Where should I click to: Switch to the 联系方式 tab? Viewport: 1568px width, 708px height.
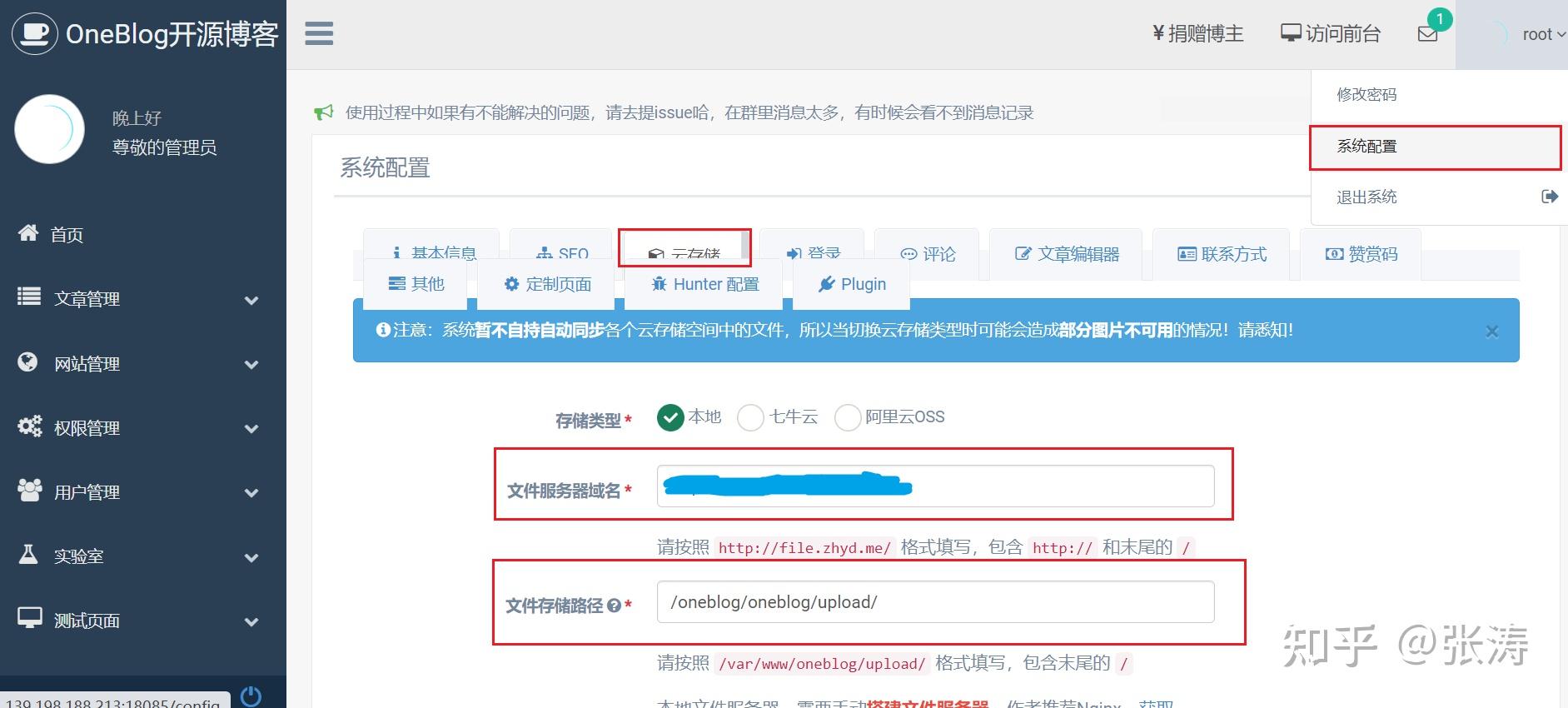tap(1221, 254)
